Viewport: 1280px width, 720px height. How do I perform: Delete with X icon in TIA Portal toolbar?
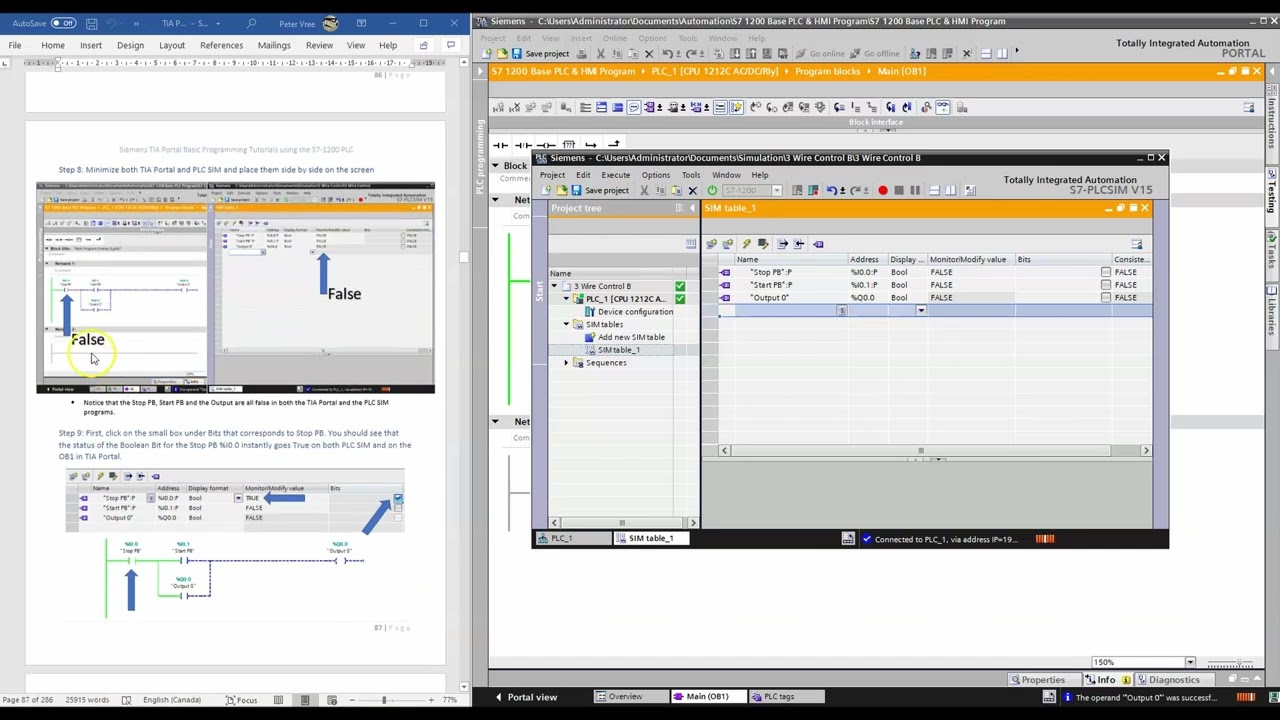(649, 53)
